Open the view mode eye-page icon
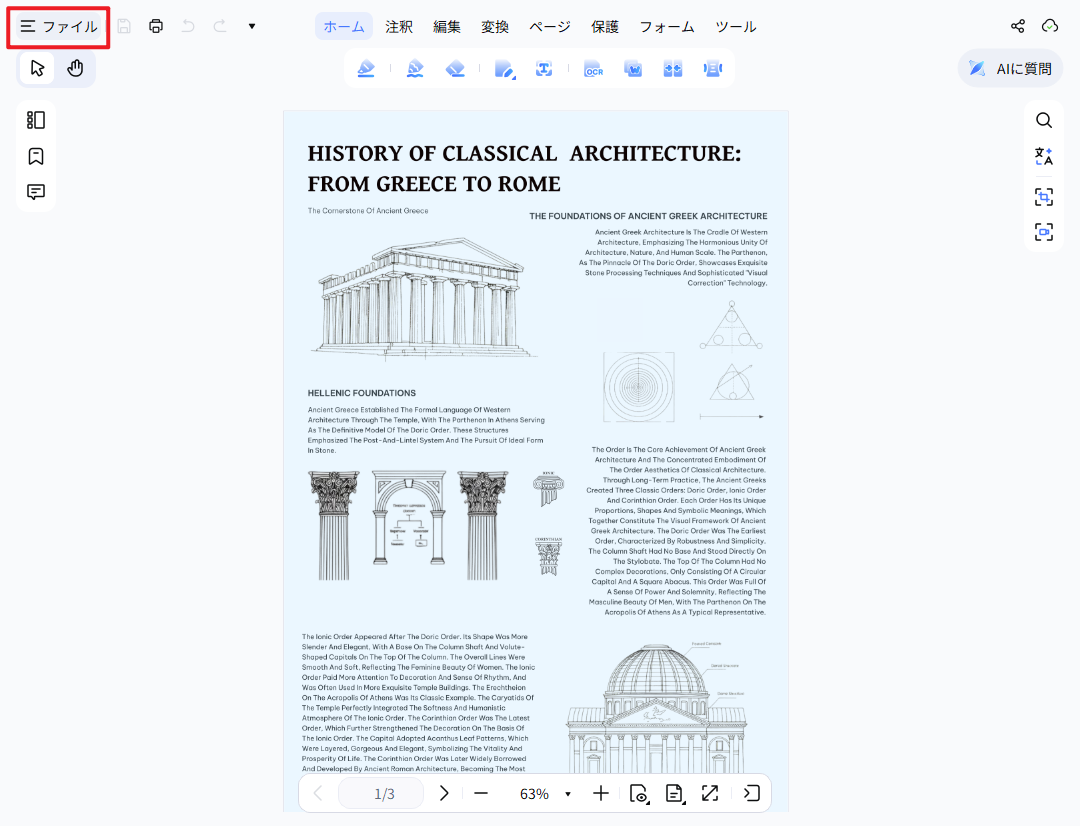 (638, 794)
